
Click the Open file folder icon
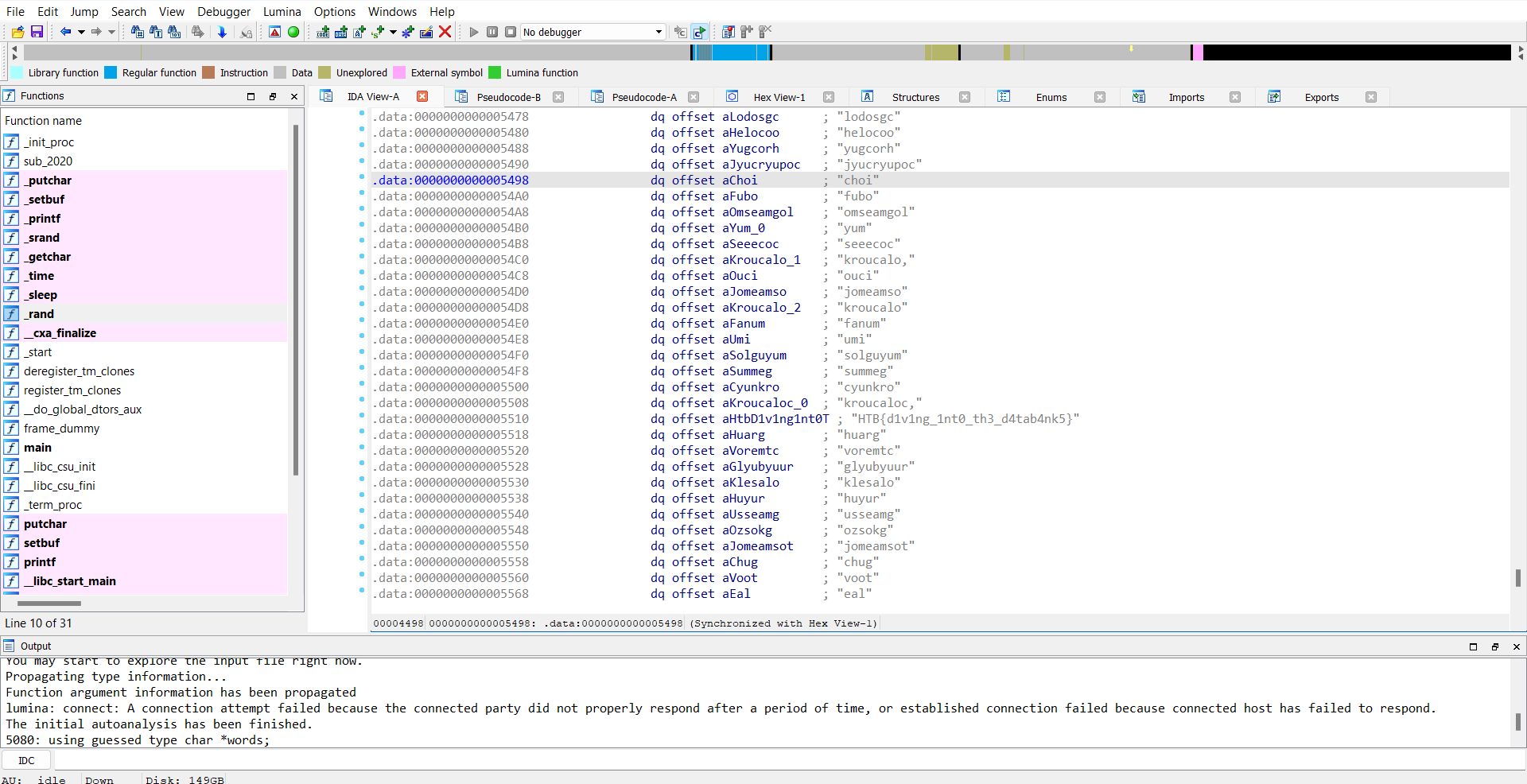pos(17,32)
